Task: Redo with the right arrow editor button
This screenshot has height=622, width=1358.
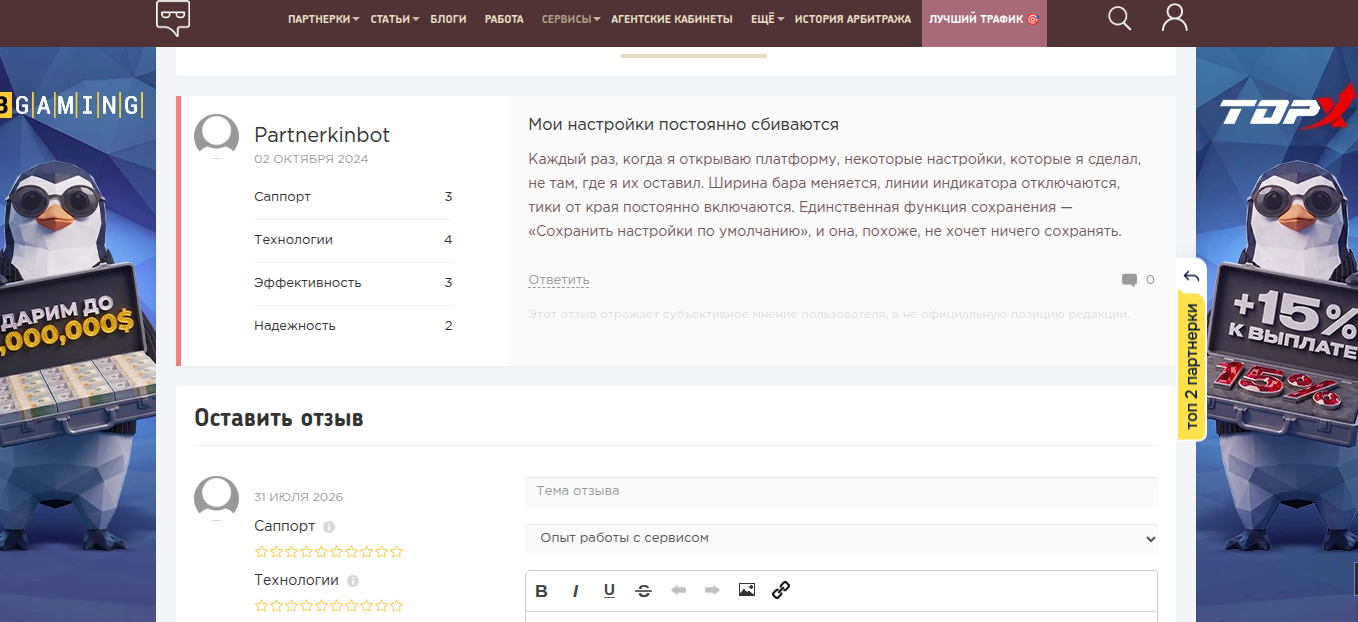Action: [x=712, y=591]
